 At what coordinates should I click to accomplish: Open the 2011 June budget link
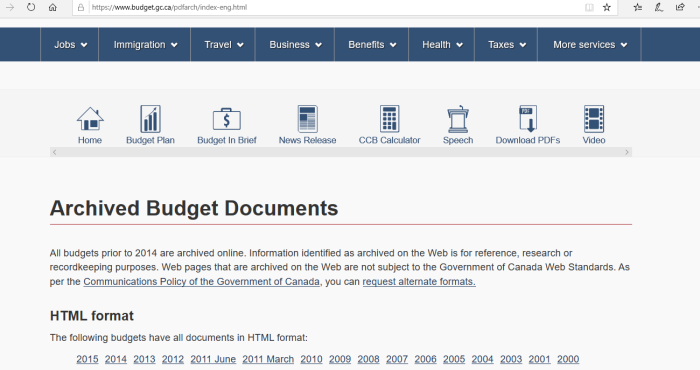tap(213, 359)
